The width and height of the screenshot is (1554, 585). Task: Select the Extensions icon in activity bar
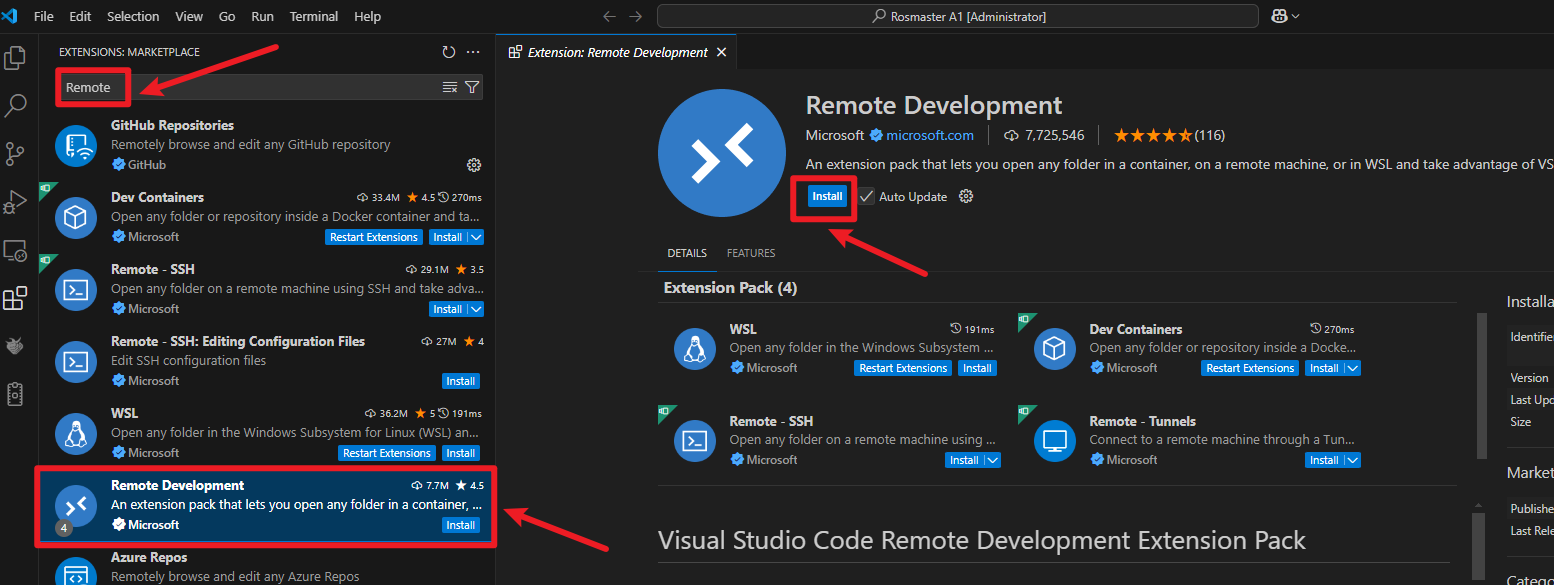(15, 298)
